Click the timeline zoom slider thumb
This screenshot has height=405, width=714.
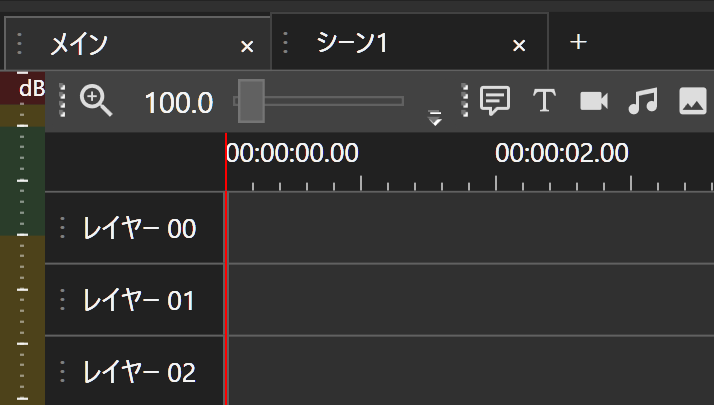(251, 100)
